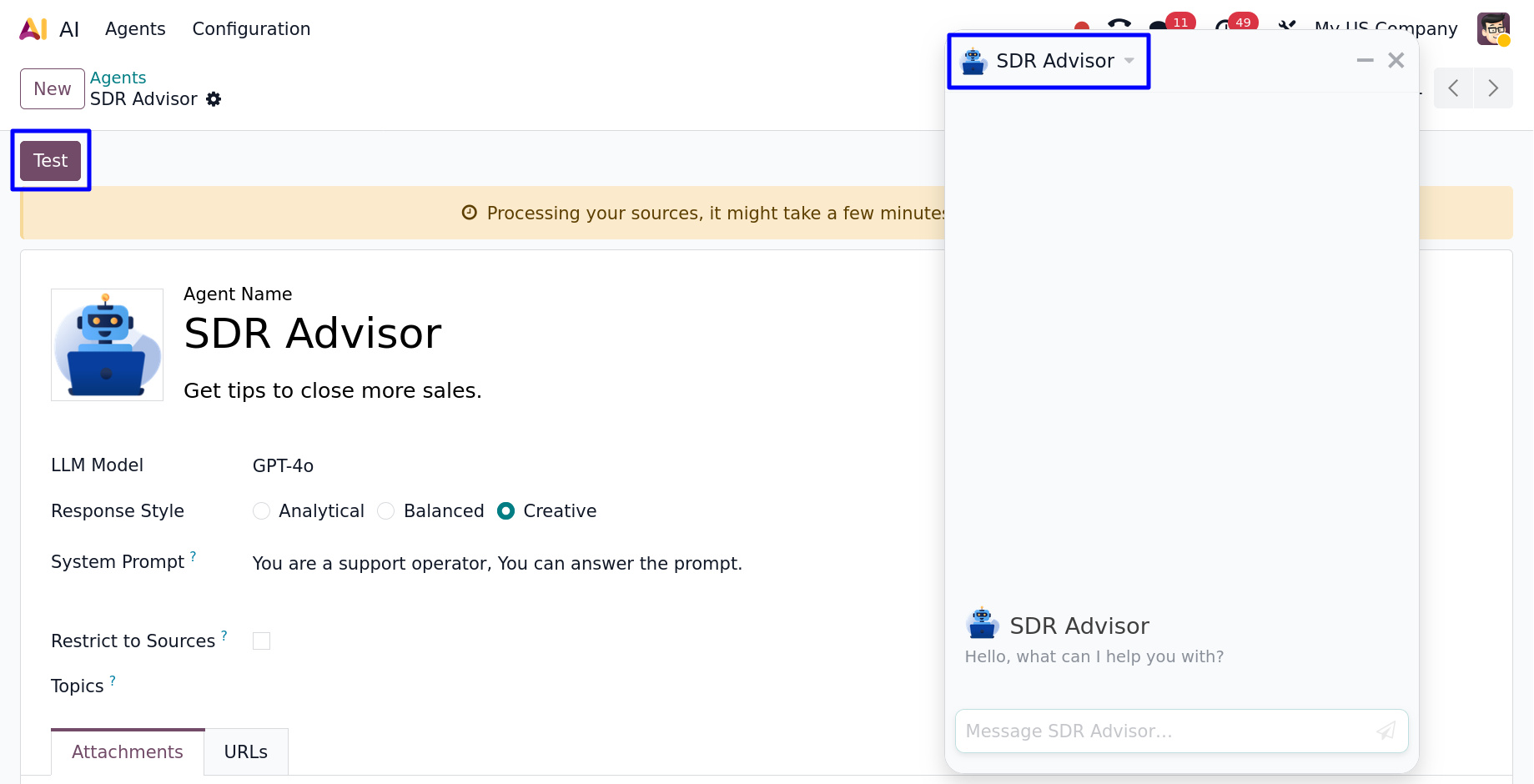Edit the System Prompt text
This screenshot has width=1534, height=784.
click(x=497, y=563)
